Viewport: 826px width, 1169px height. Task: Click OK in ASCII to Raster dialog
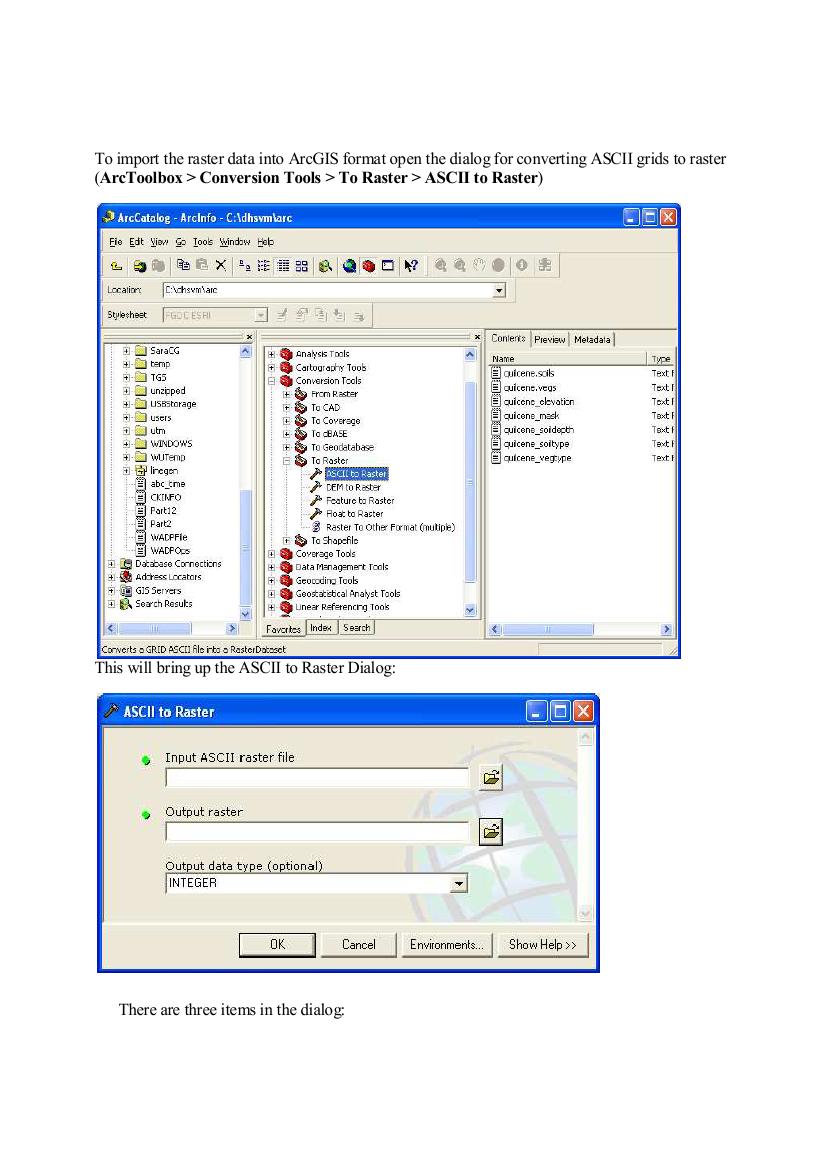click(277, 945)
